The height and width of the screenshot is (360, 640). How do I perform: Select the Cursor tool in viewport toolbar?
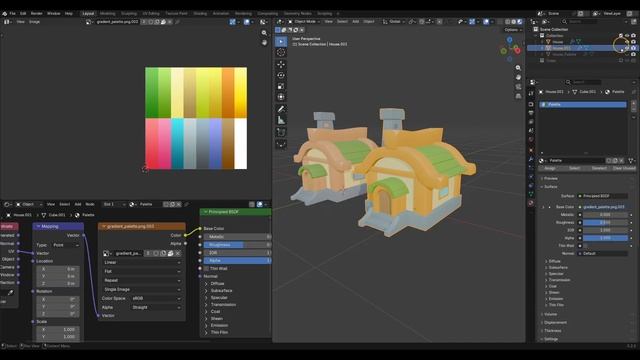(281, 52)
